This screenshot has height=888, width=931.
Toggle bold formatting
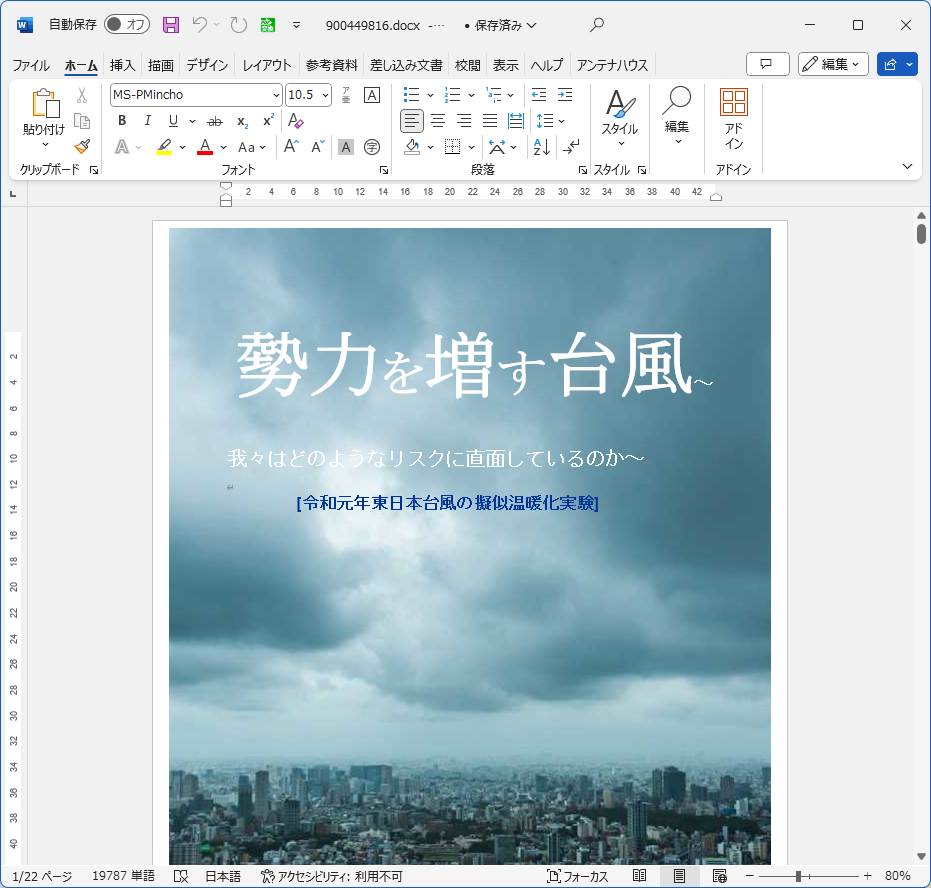pos(122,121)
